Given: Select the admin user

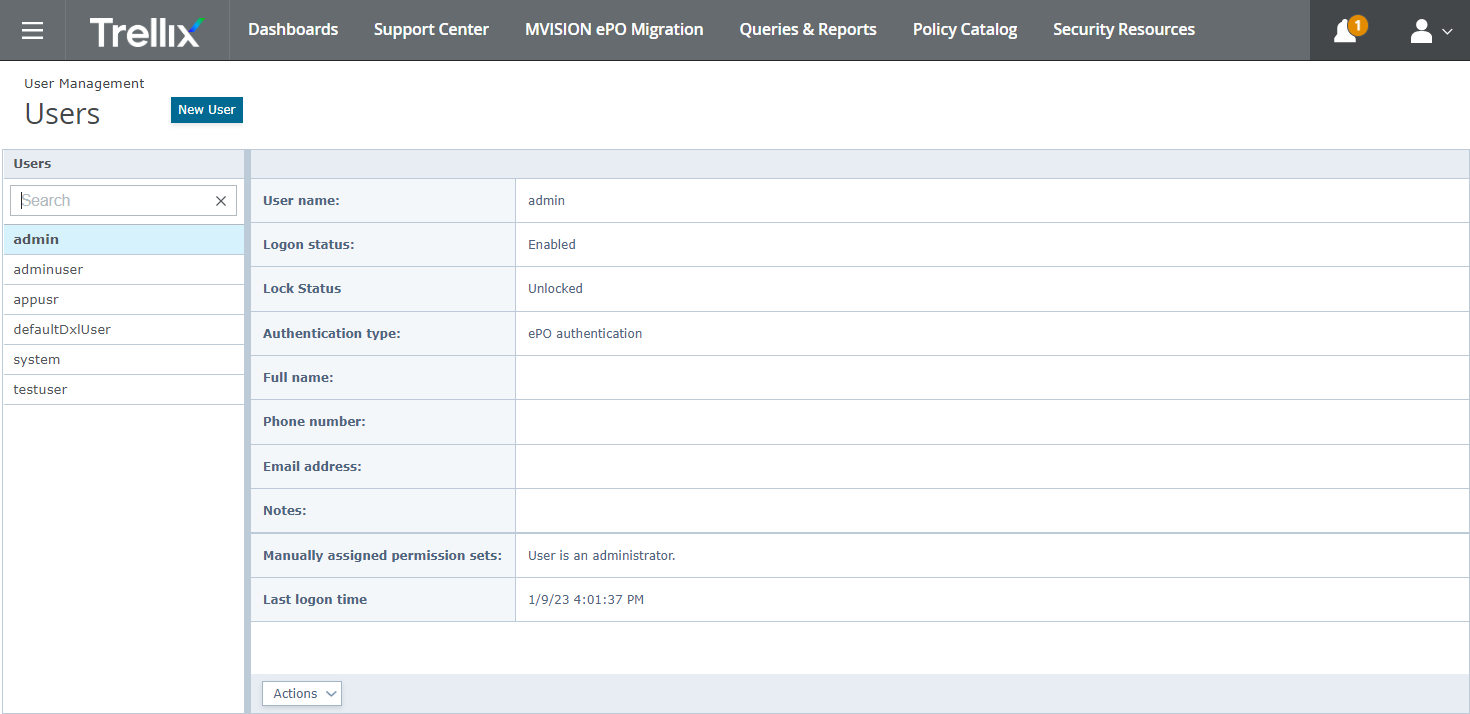Looking at the screenshot, I should 124,240.
